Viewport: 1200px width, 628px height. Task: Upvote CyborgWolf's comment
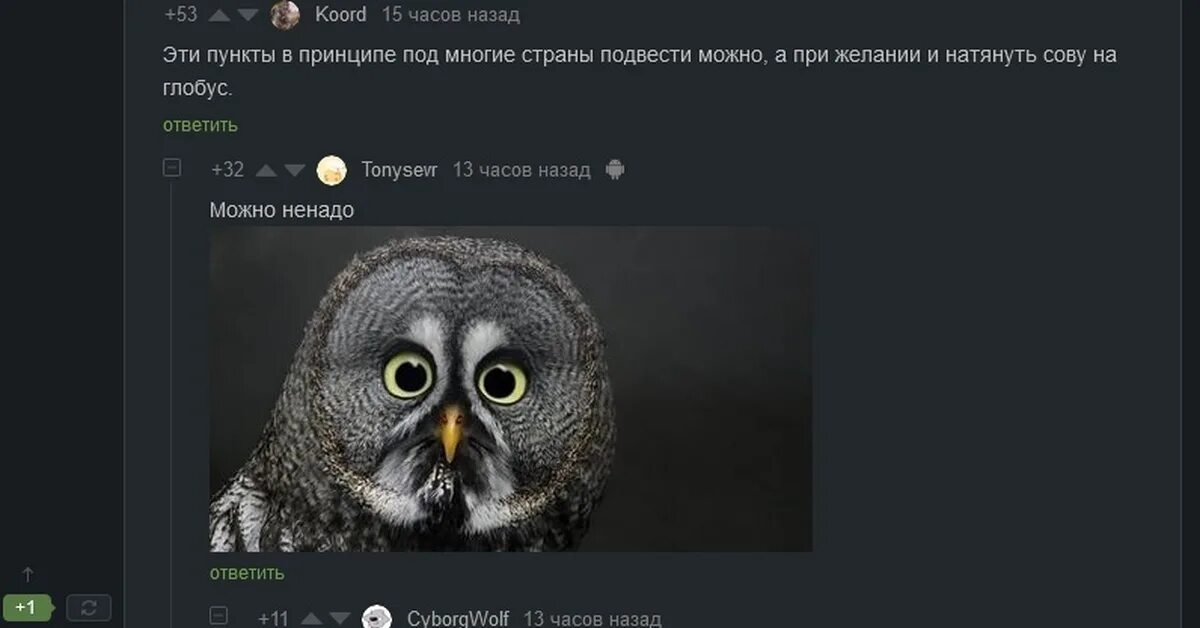(x=312, y=619)
